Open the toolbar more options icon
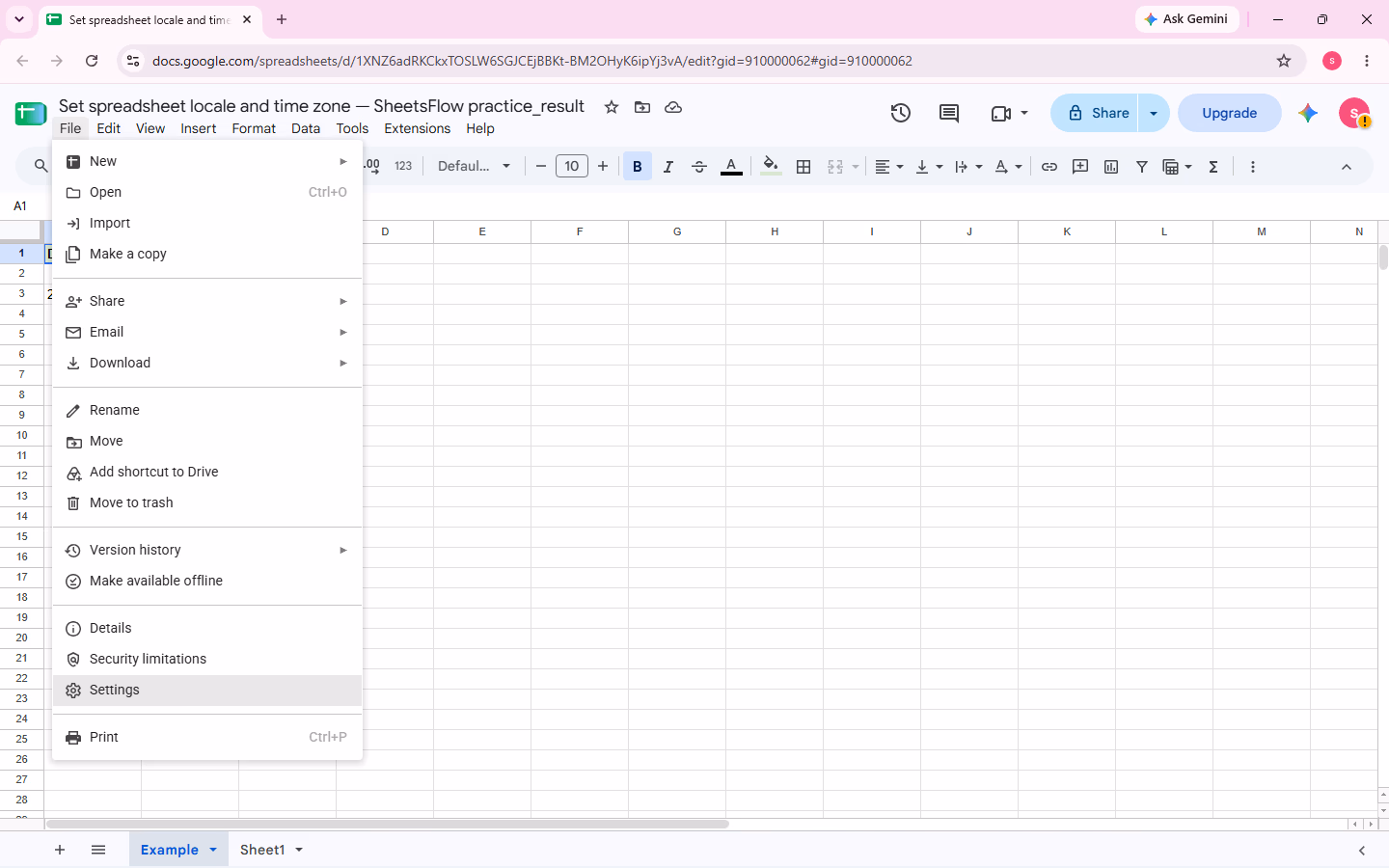The image size is (1389, 868). click(1252, 167)
